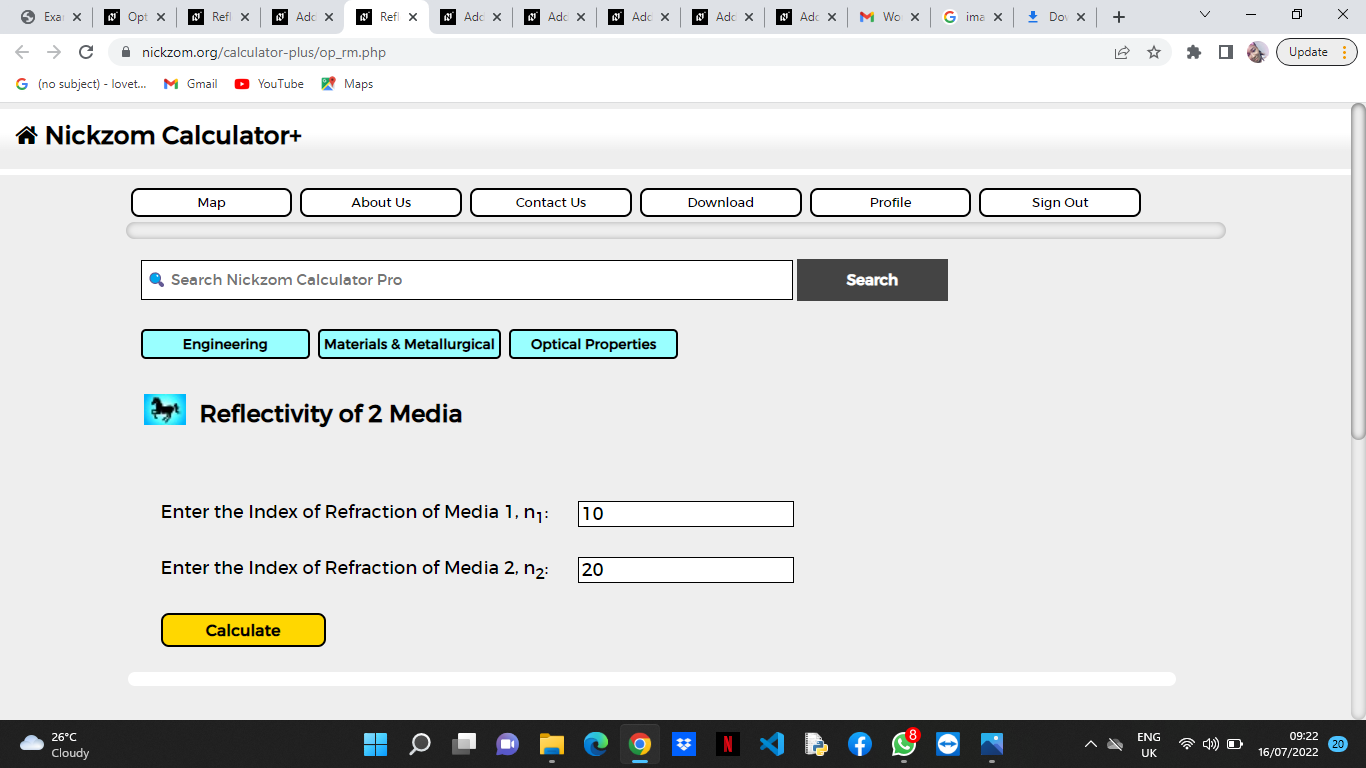The height and width of the screenshot is (768, 1366).
Task: Open the browser side panel icon
Action: (x=1225, y=52)
